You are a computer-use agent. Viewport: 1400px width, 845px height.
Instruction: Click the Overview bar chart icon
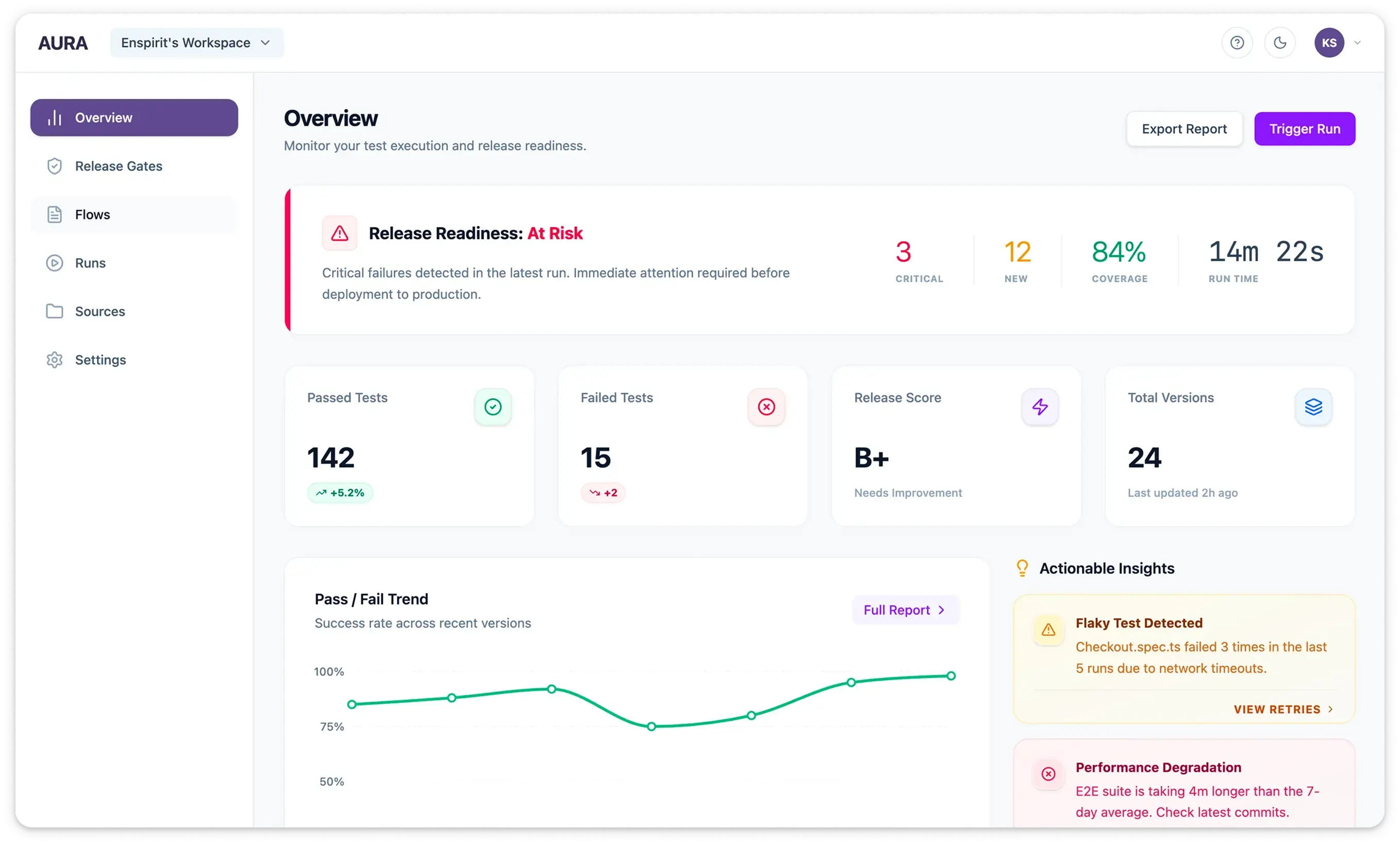(x=55, y=117)
